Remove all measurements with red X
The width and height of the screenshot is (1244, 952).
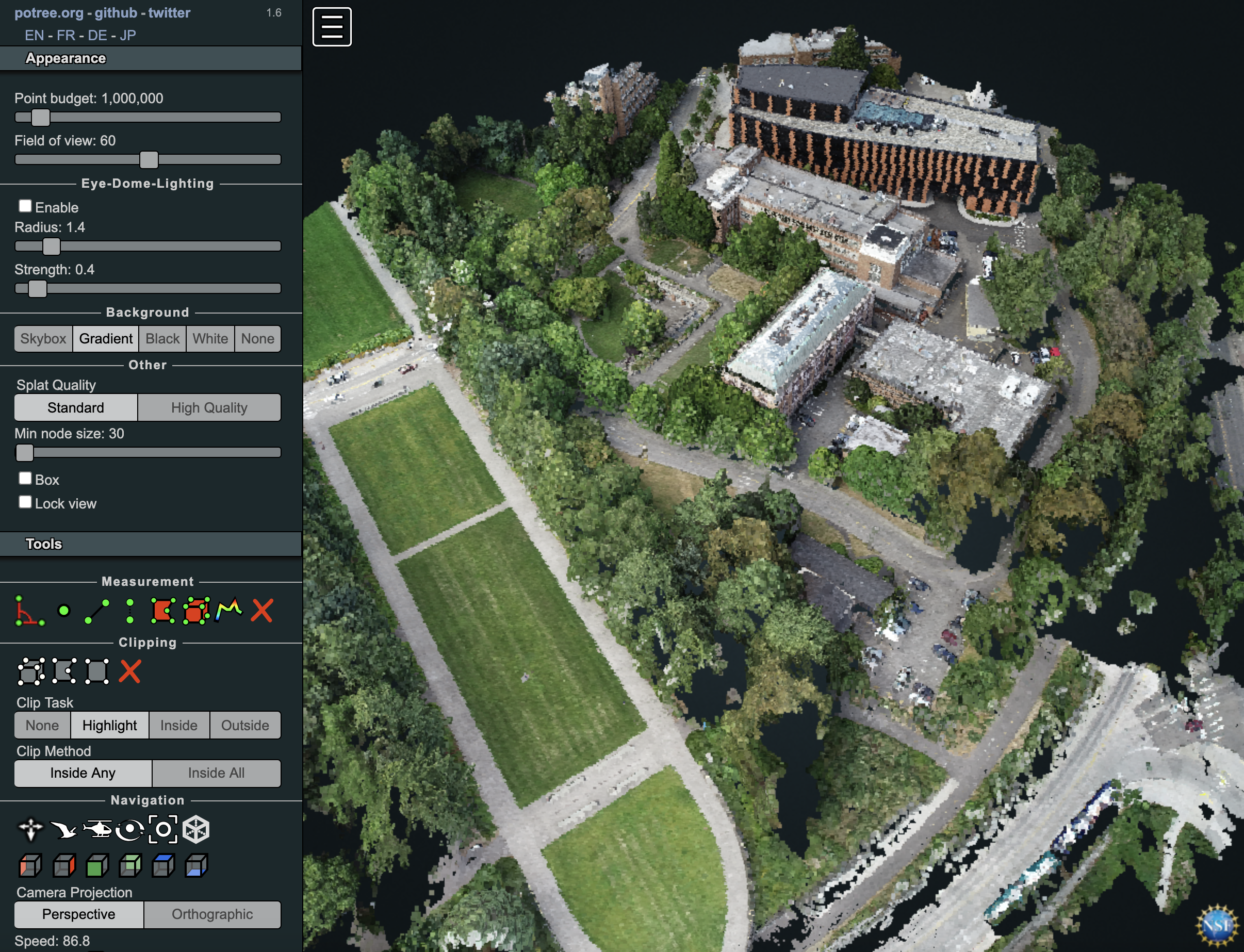[262, 611]
